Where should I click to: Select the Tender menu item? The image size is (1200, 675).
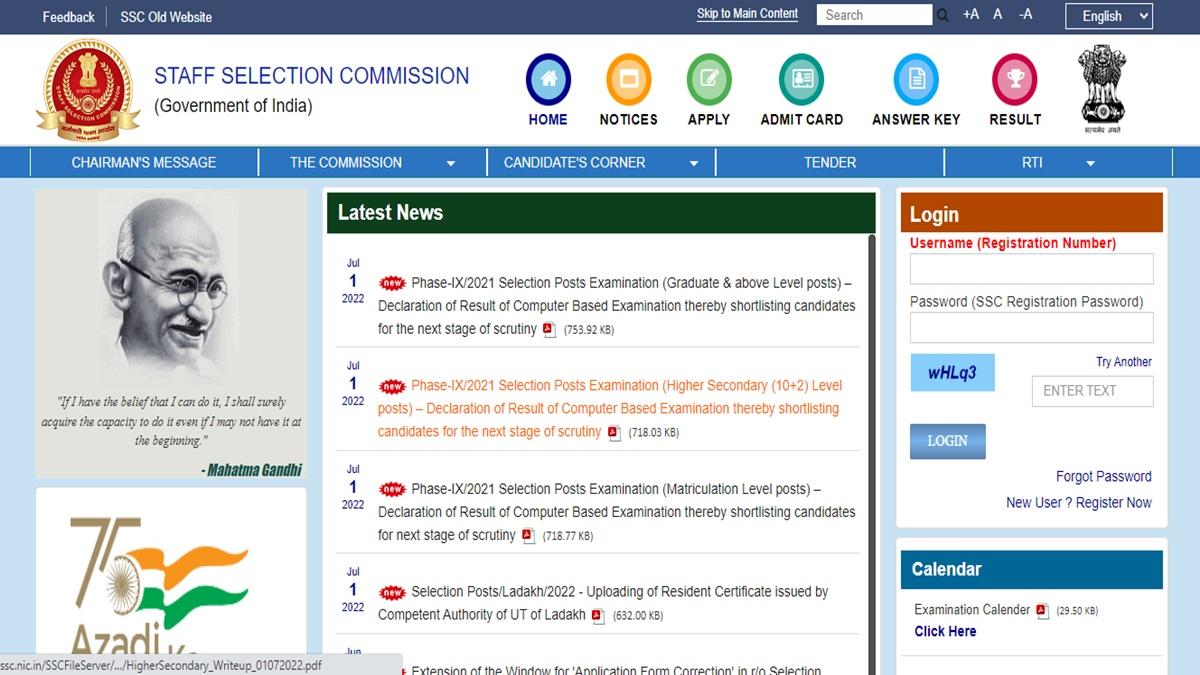(829, 162)
